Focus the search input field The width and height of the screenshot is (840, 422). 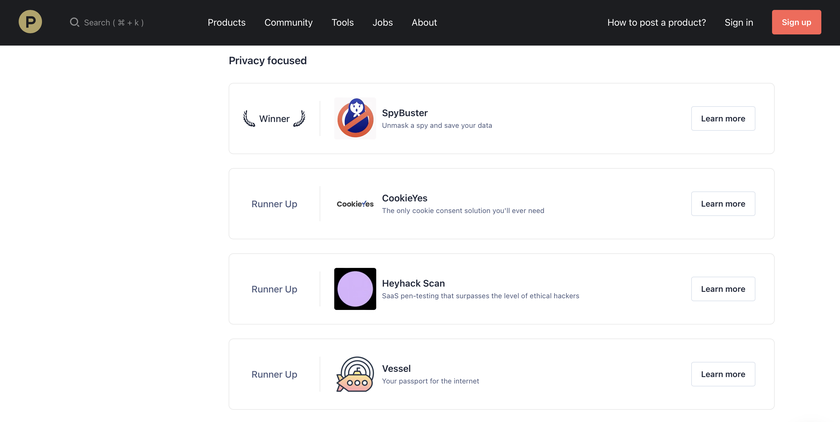[x=115, y=22]
